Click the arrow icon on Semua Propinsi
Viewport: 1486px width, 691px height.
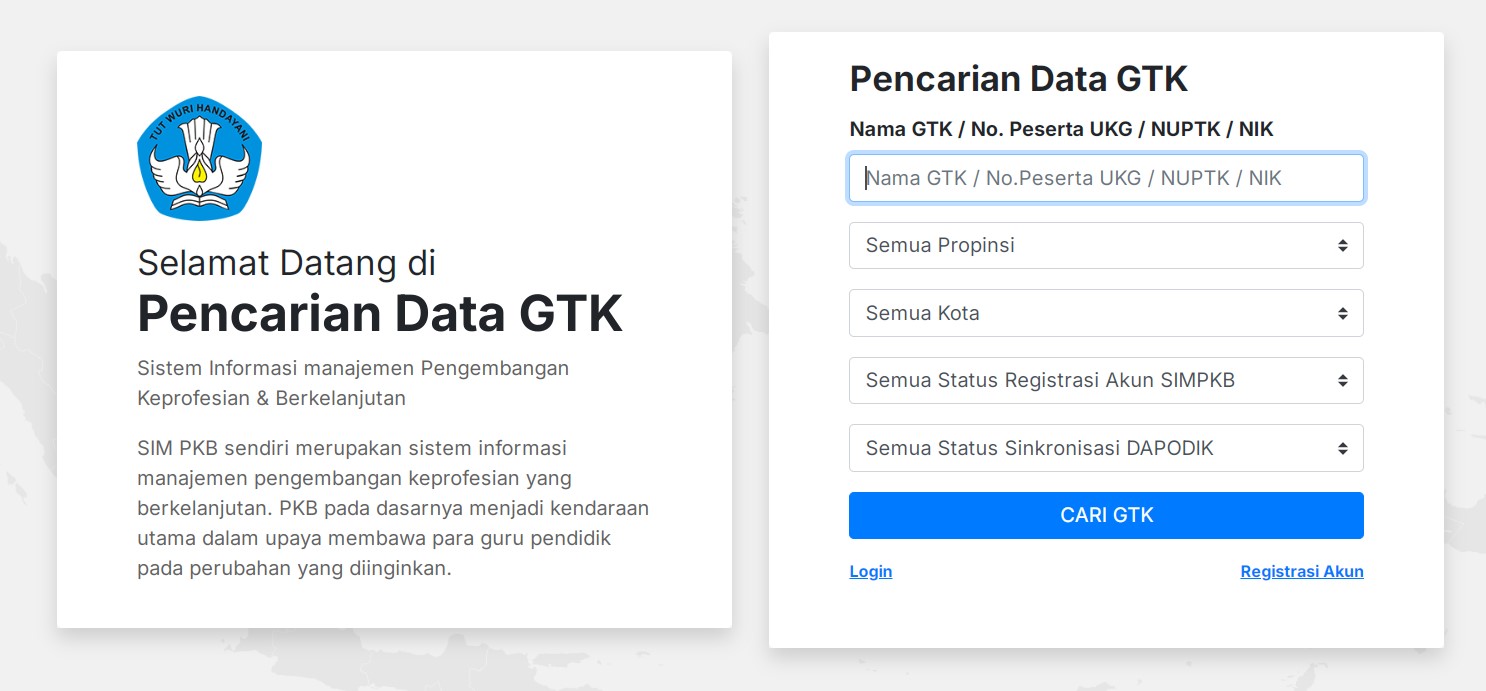[x=1343, y=246]
